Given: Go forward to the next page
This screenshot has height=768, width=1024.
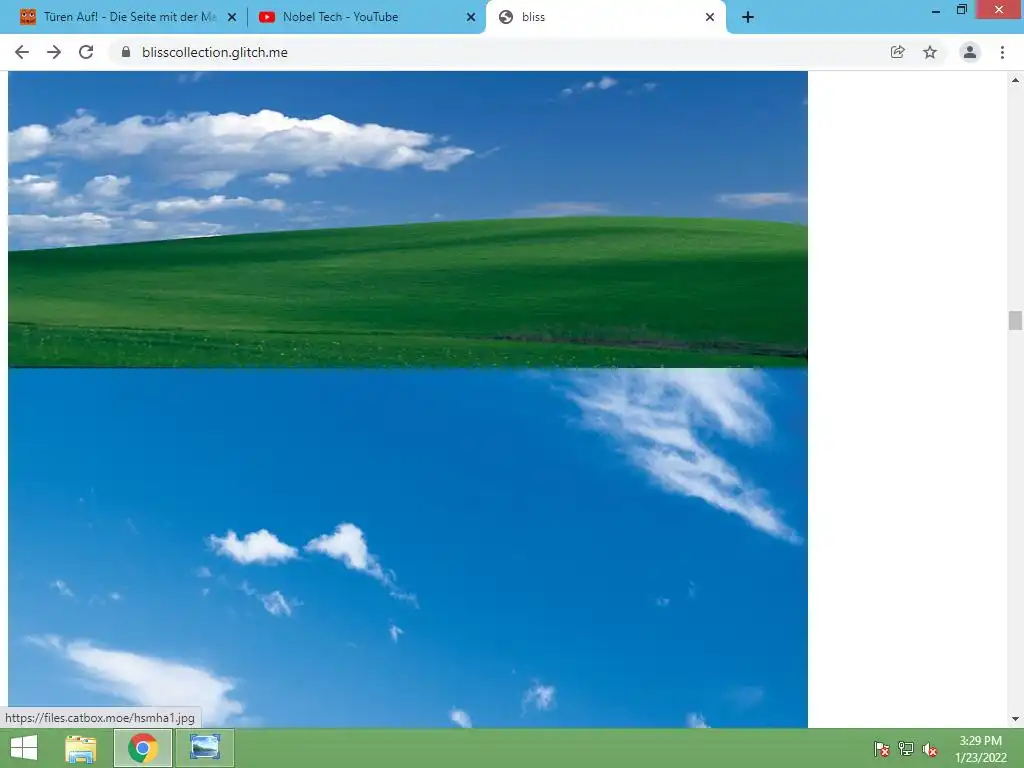Looking at the screenshot, I should click(54, 52).
